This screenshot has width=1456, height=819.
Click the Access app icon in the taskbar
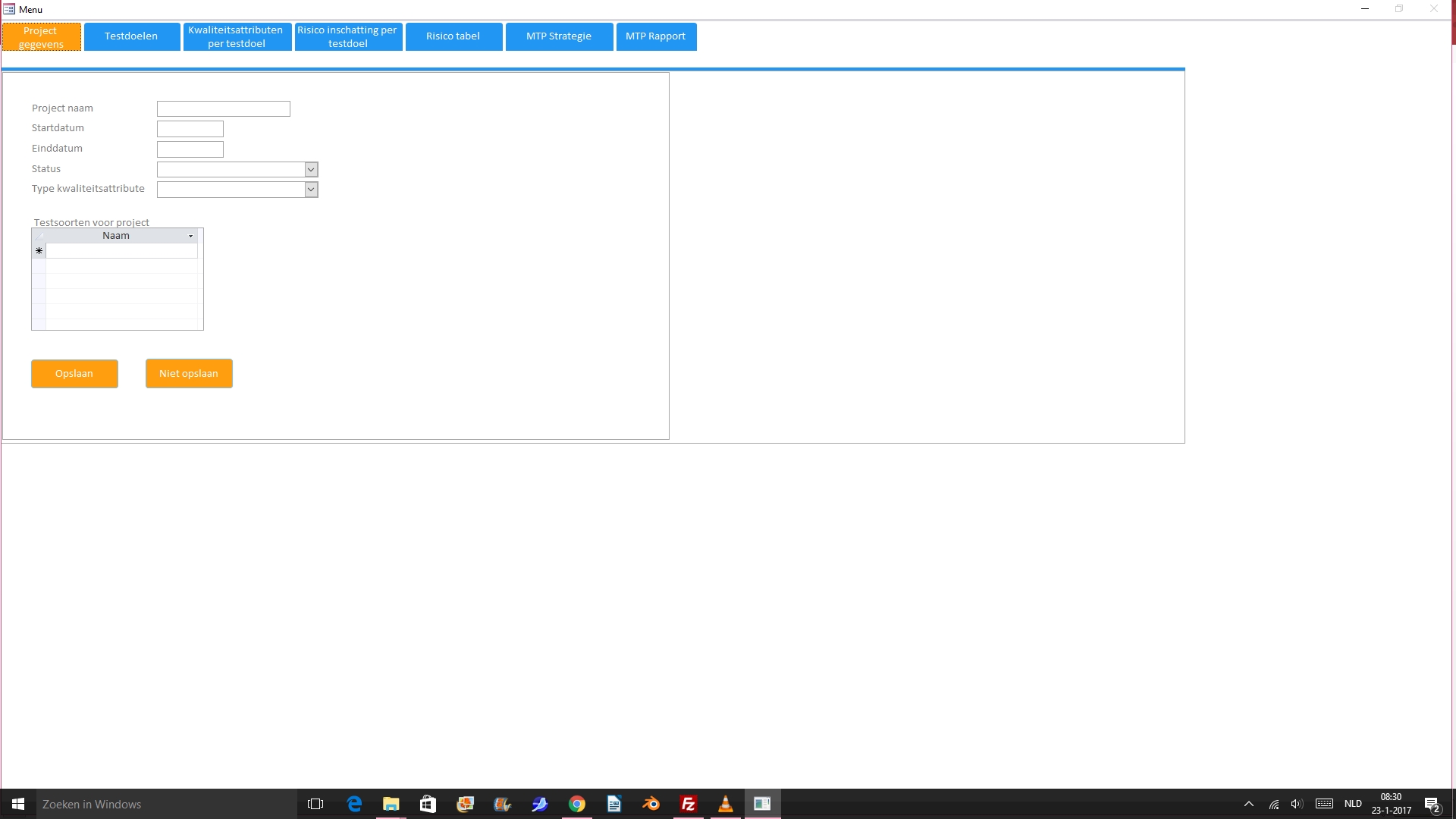[x=763, y=804]
